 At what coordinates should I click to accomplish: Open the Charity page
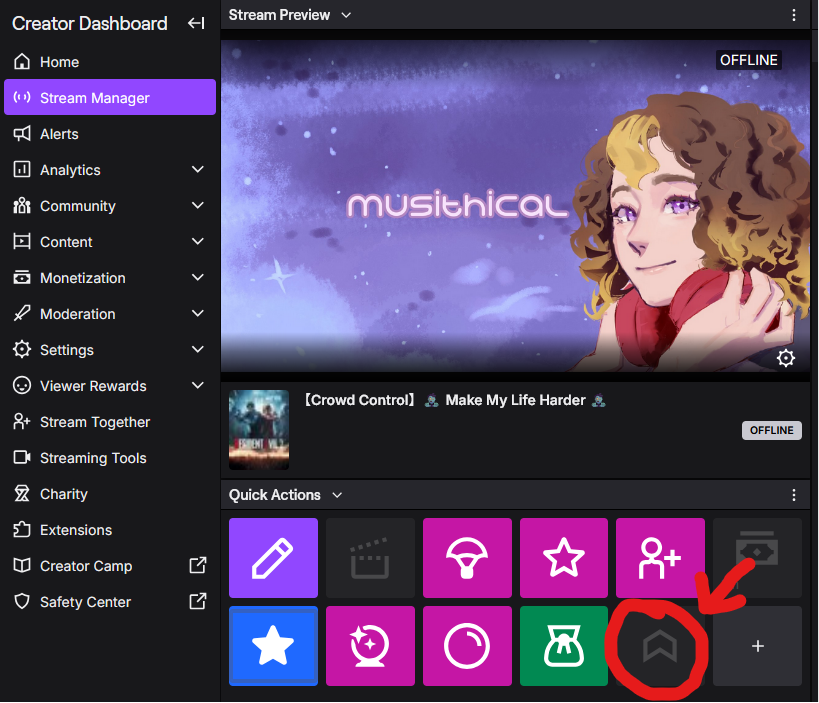pos(110,494)
